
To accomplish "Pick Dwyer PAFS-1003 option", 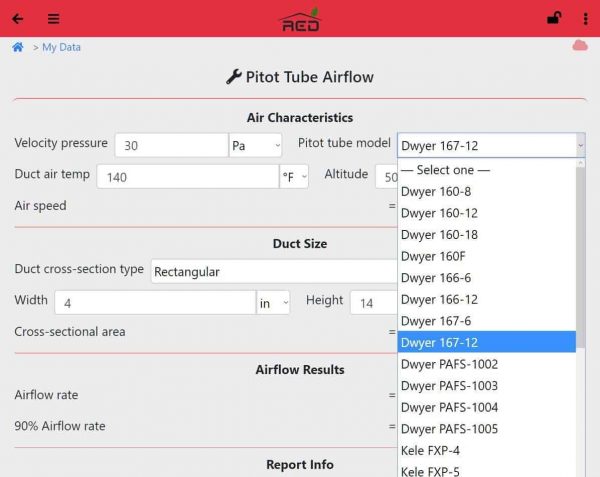I will tap(487, 386).
